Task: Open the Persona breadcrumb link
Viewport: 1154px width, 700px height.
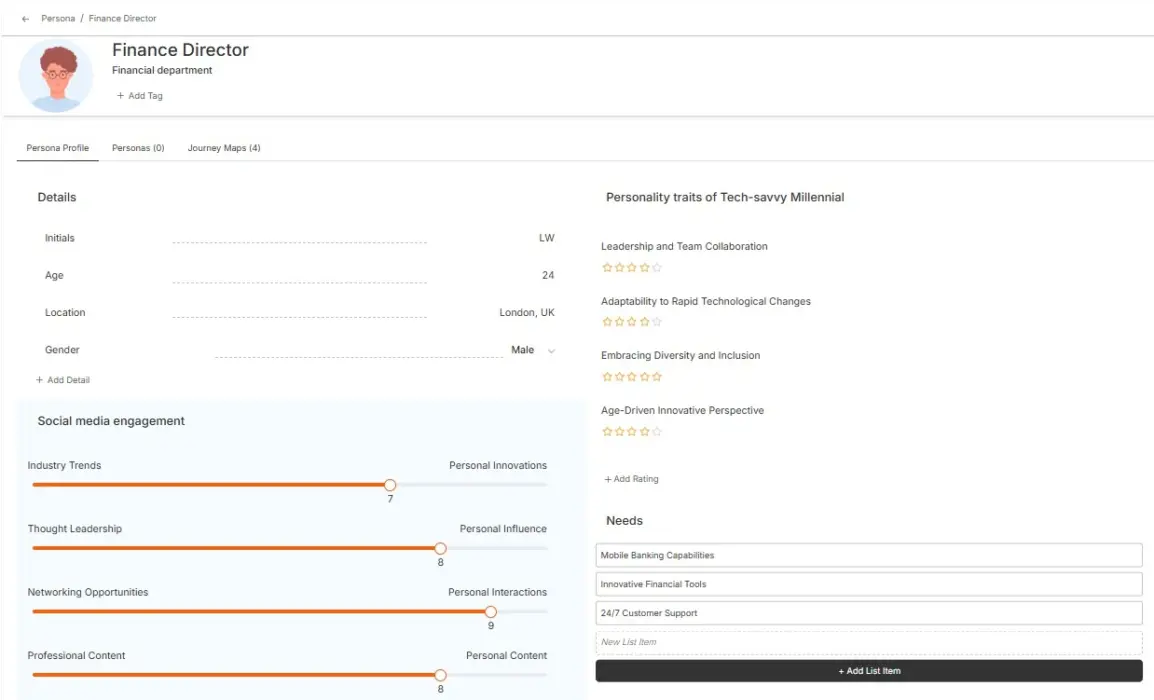Action: (57, 18)
